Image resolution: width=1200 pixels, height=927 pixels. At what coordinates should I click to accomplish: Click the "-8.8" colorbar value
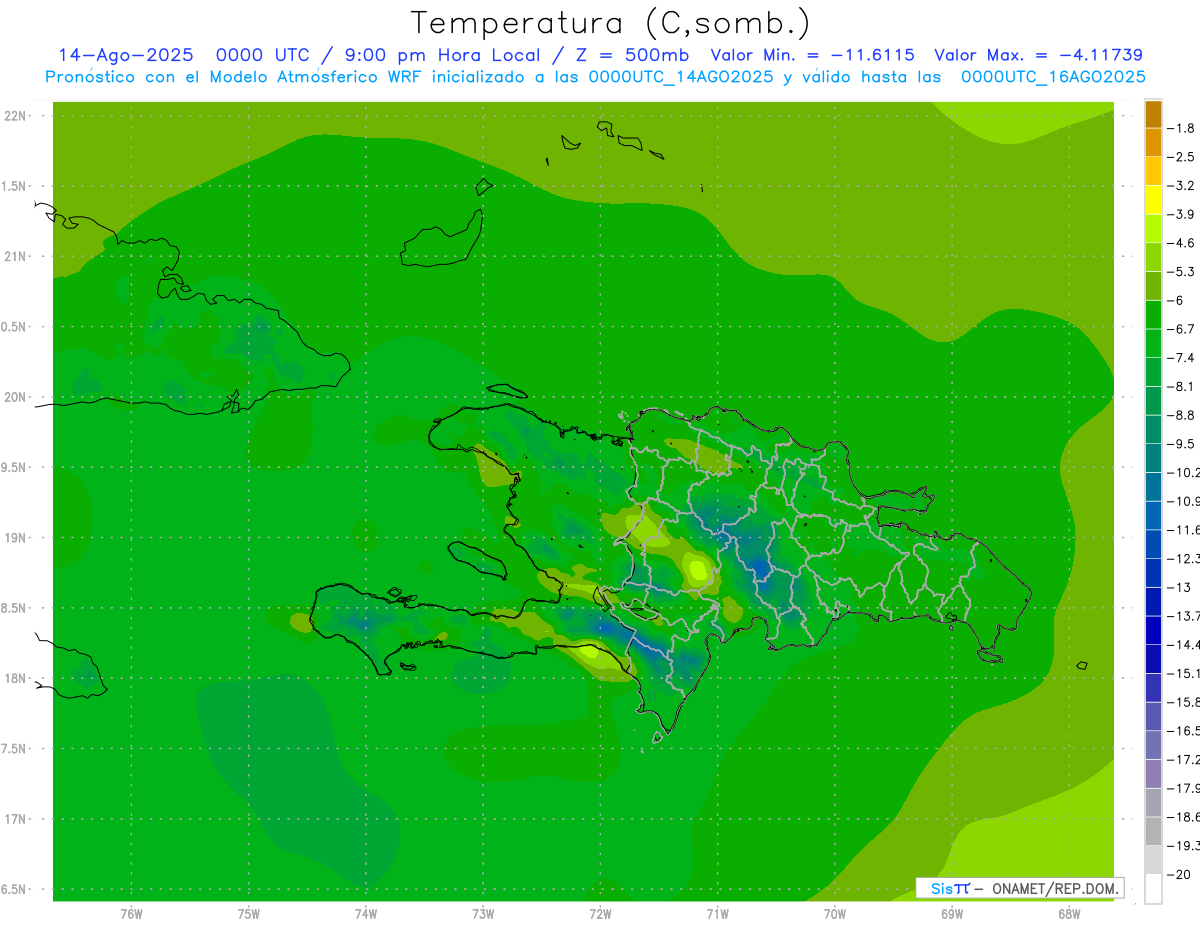click(1182, 415)
